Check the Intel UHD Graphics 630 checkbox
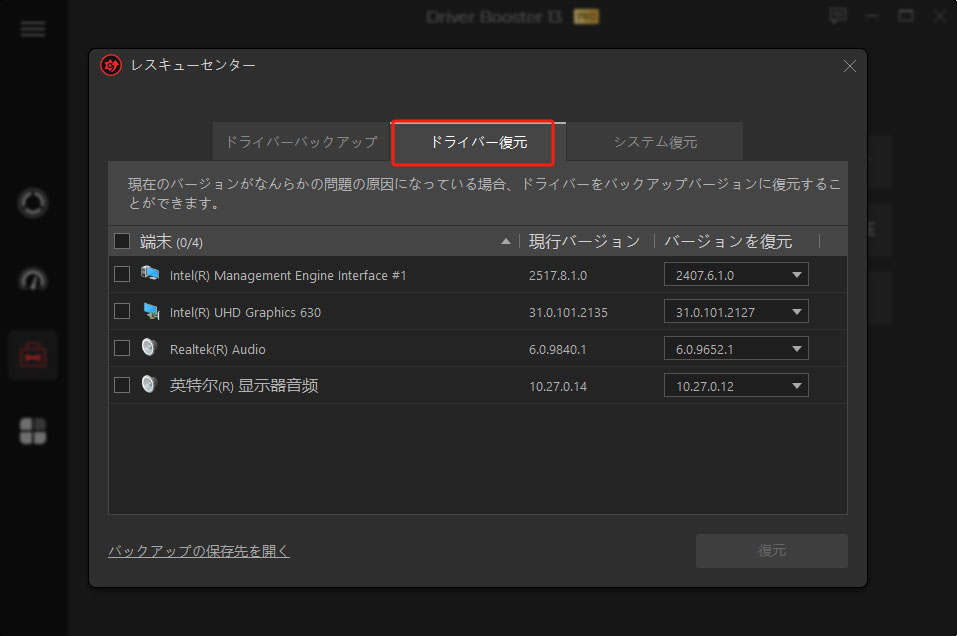Viewport: 957px width, 636px height. 122,311
